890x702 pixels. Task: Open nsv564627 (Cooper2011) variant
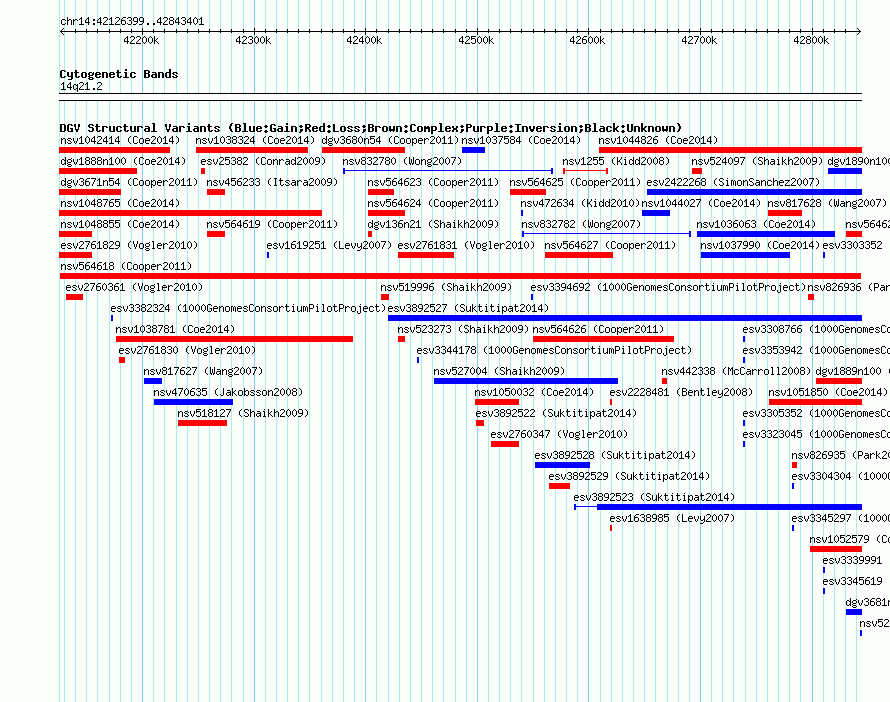coord(610,245)
